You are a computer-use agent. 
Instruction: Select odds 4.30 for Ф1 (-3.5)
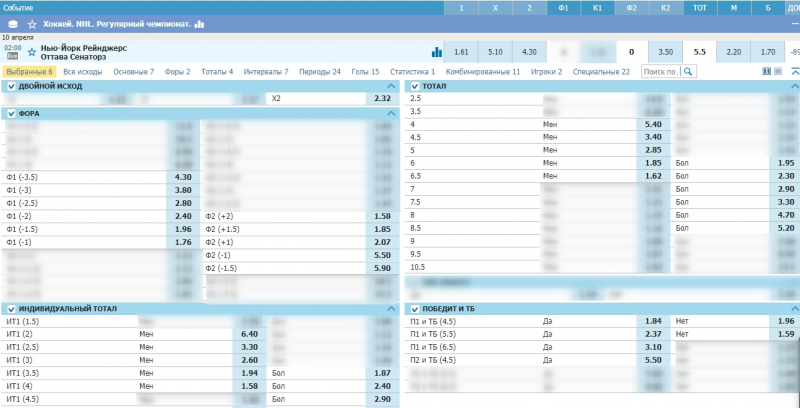(x=183, y=177)
